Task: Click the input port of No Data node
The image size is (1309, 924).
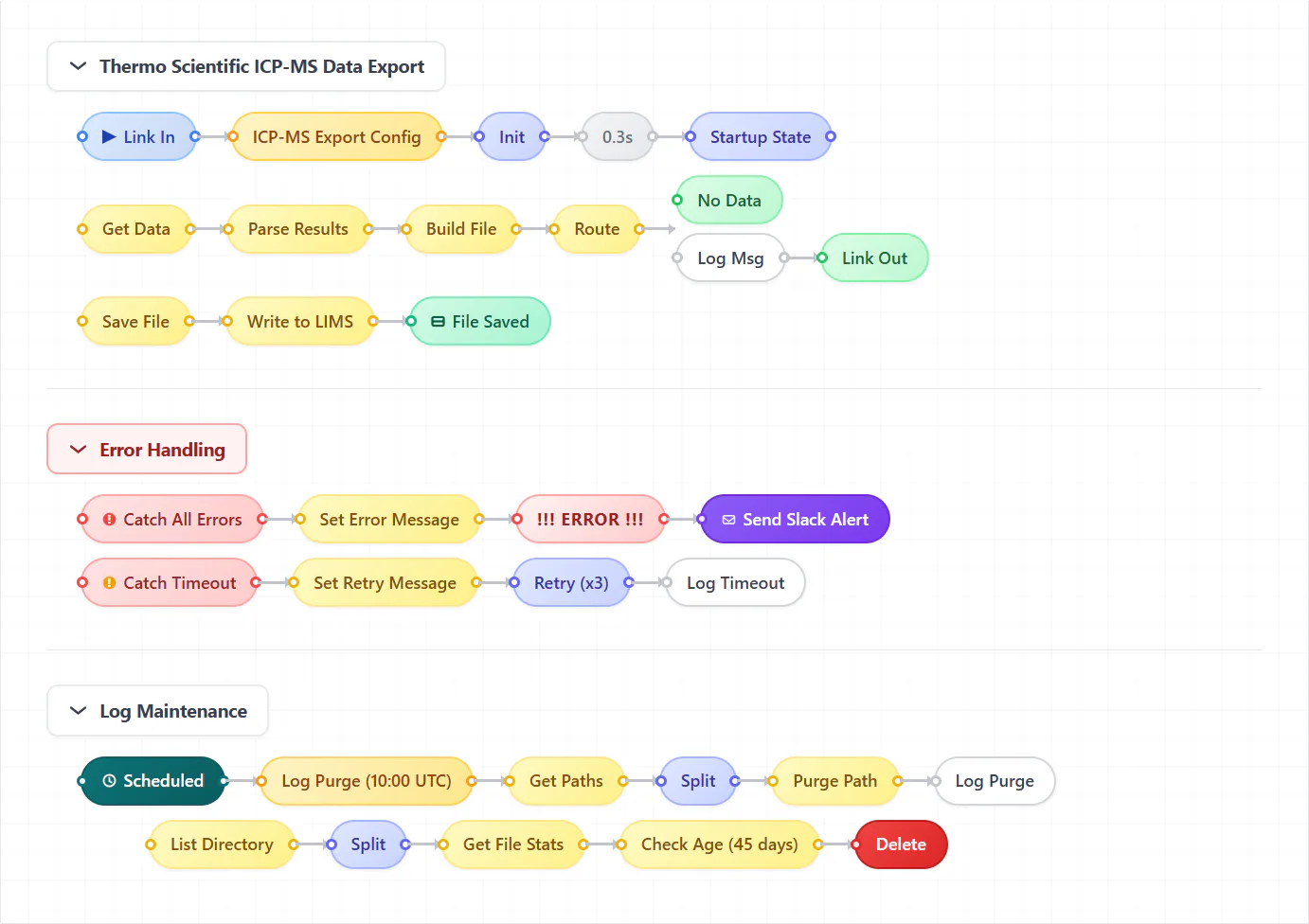Action: [677, 200]
